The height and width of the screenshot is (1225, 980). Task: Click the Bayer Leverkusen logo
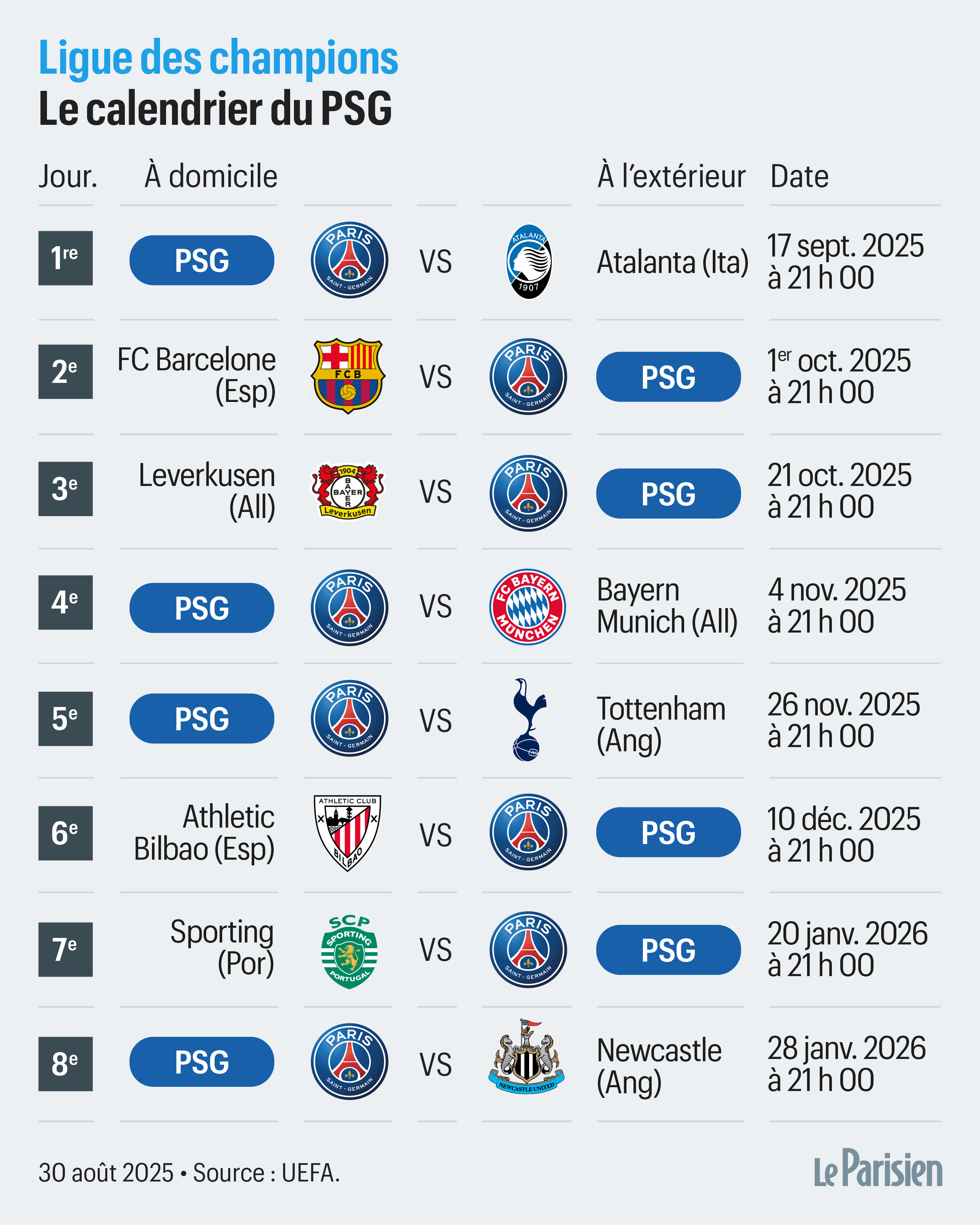[x=348, y=491]
